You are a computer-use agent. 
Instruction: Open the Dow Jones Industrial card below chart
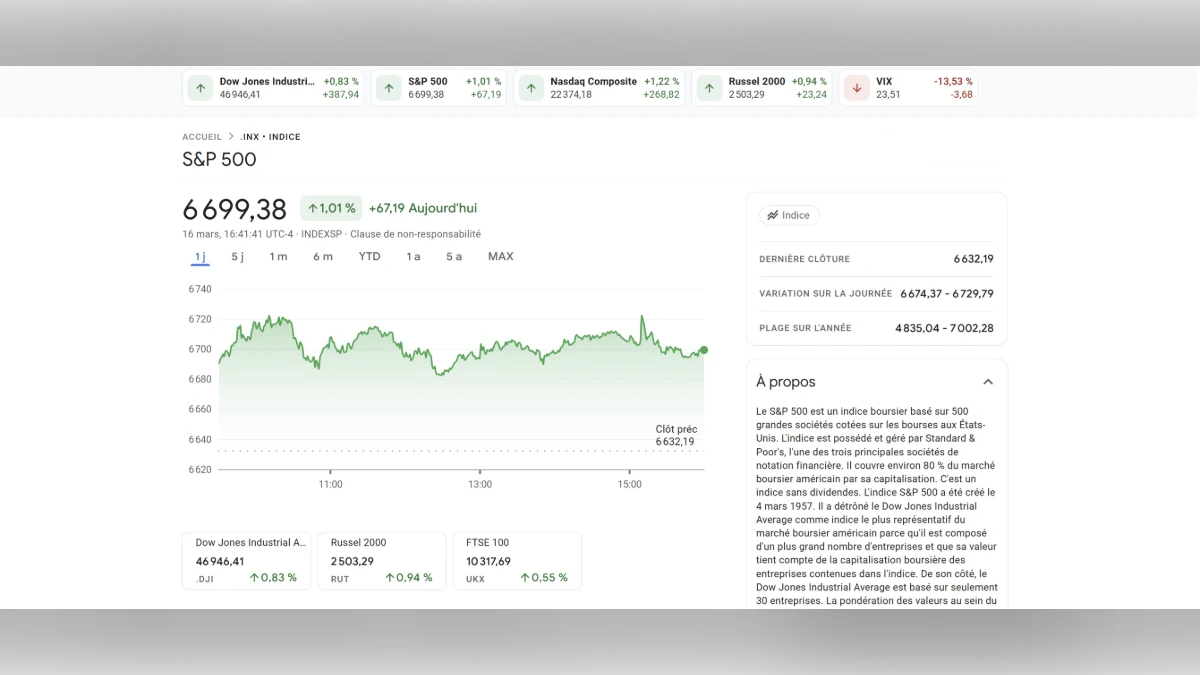[246, 560]
